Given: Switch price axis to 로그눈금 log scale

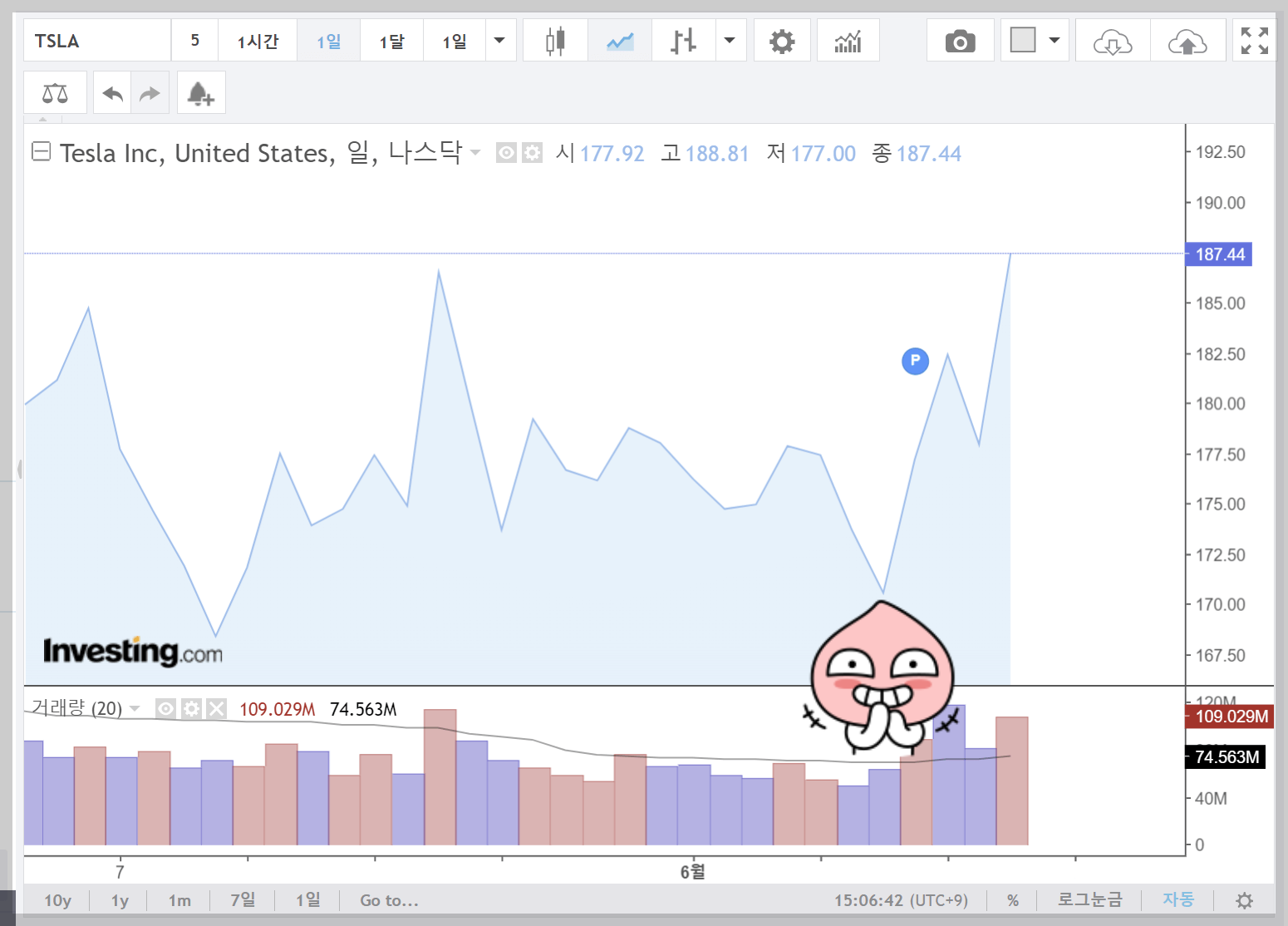Looking at the screenshot, I should click(x=1089, y=899).
